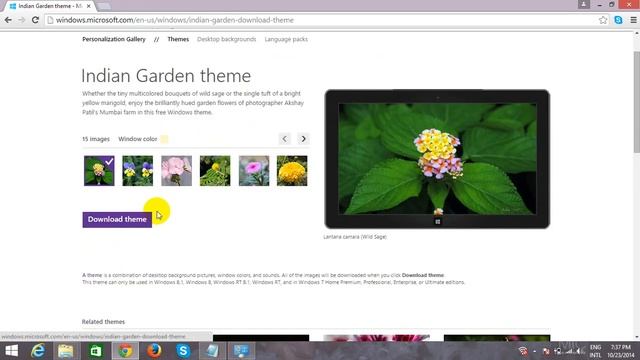Launch Firefox from the taskbar
640x360 pixels.
pos(154,351)
